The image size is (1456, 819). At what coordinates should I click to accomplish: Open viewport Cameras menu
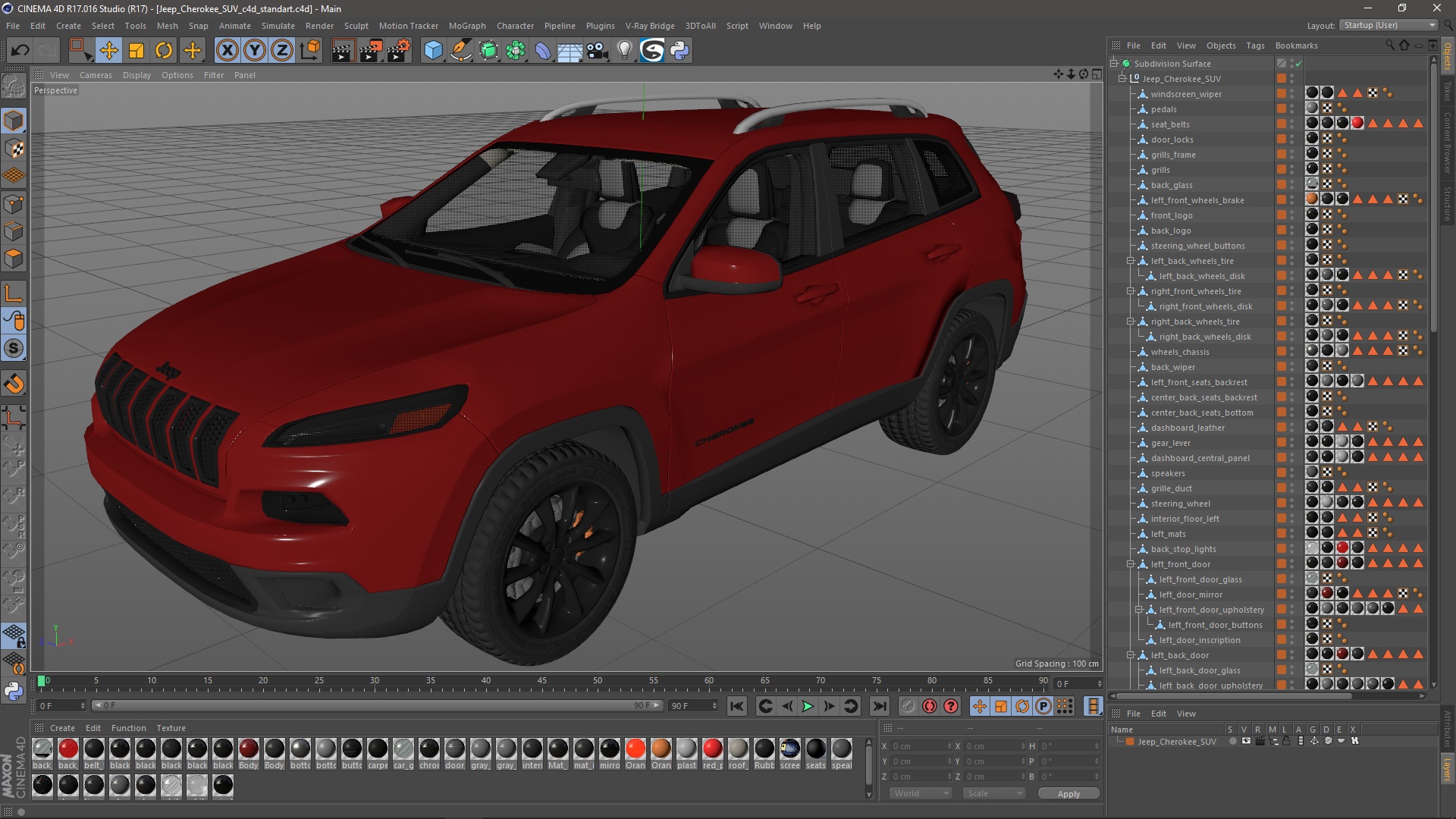coord(96,75)
